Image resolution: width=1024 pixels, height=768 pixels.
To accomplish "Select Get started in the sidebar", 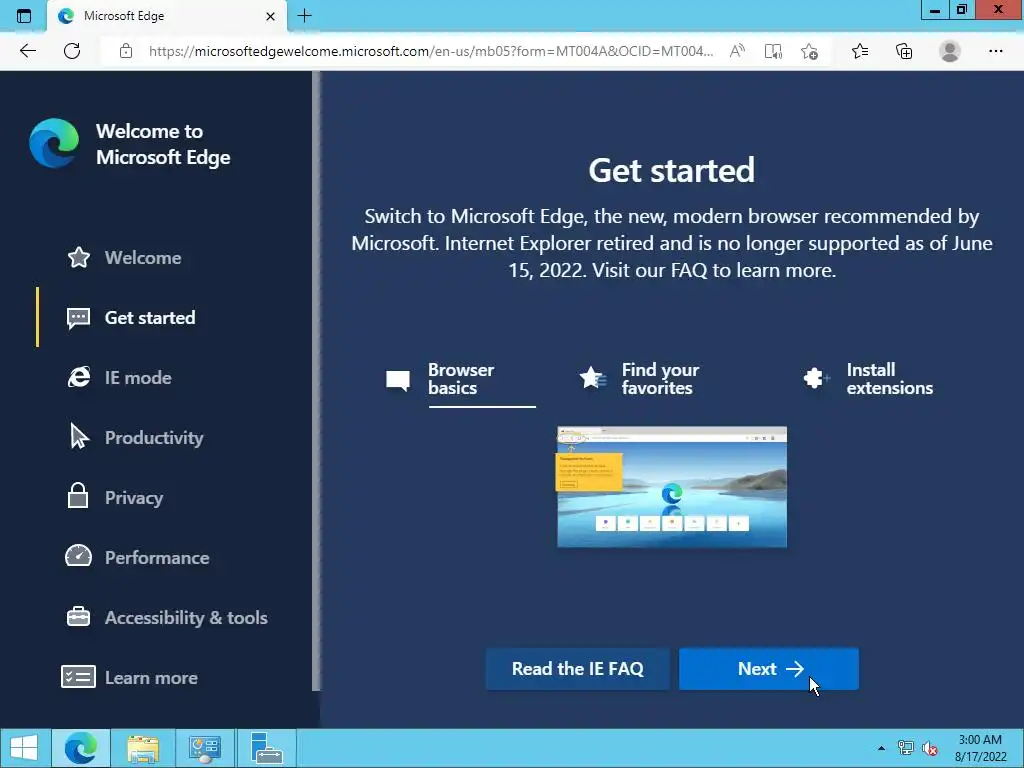I will [x=150, y=318].
